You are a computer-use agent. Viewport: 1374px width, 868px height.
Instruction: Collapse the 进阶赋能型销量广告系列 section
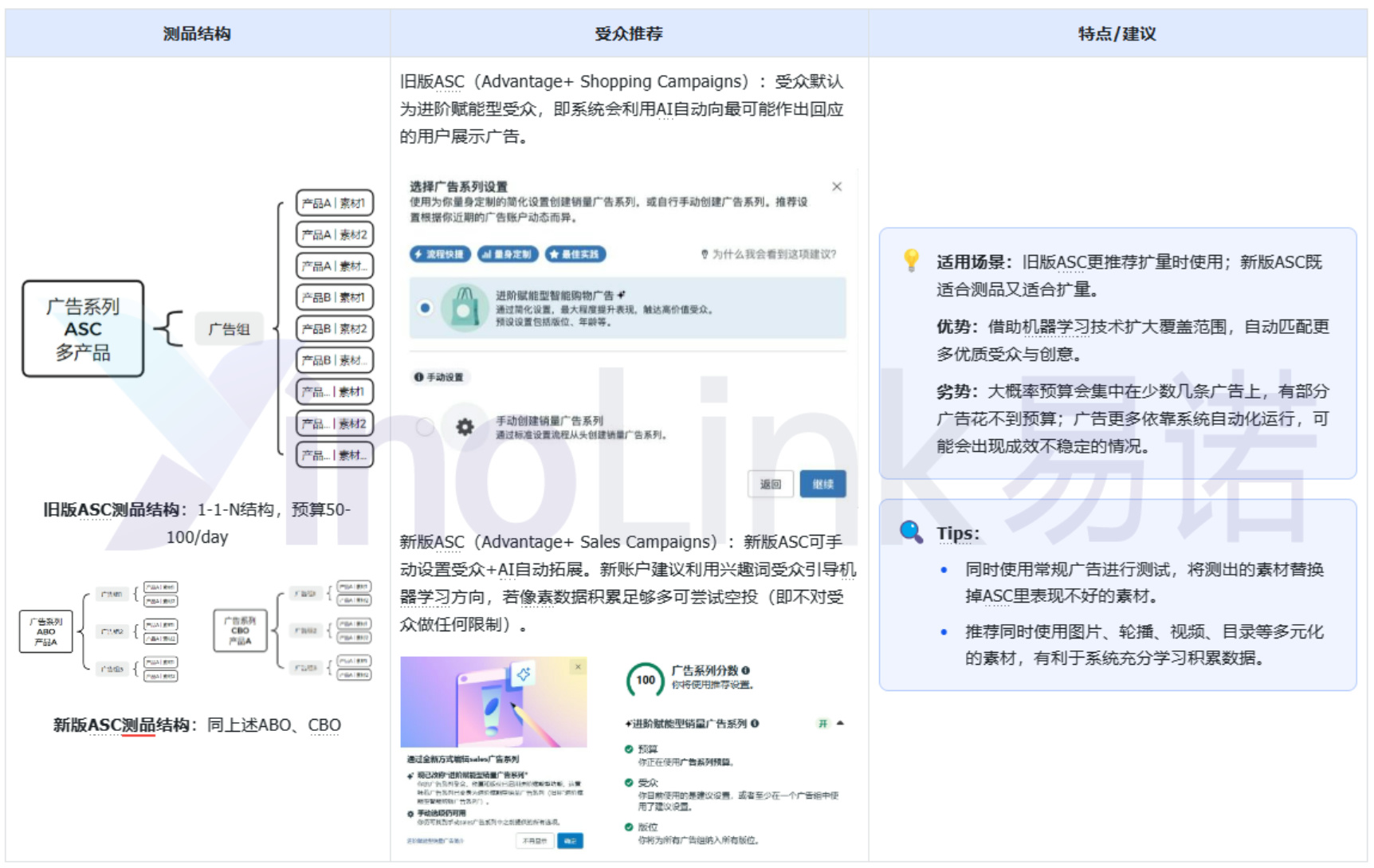tap(840, 723)
